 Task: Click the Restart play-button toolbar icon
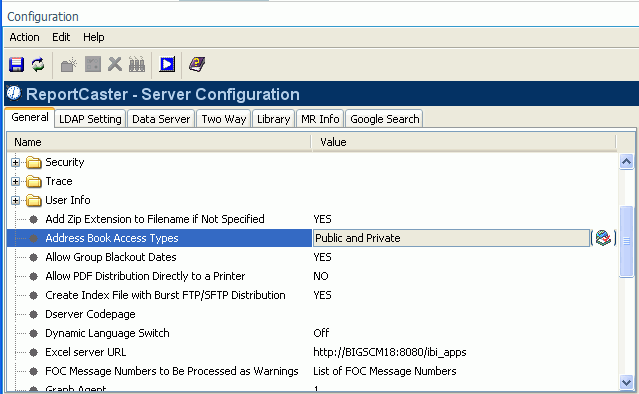tap(167, 64)
